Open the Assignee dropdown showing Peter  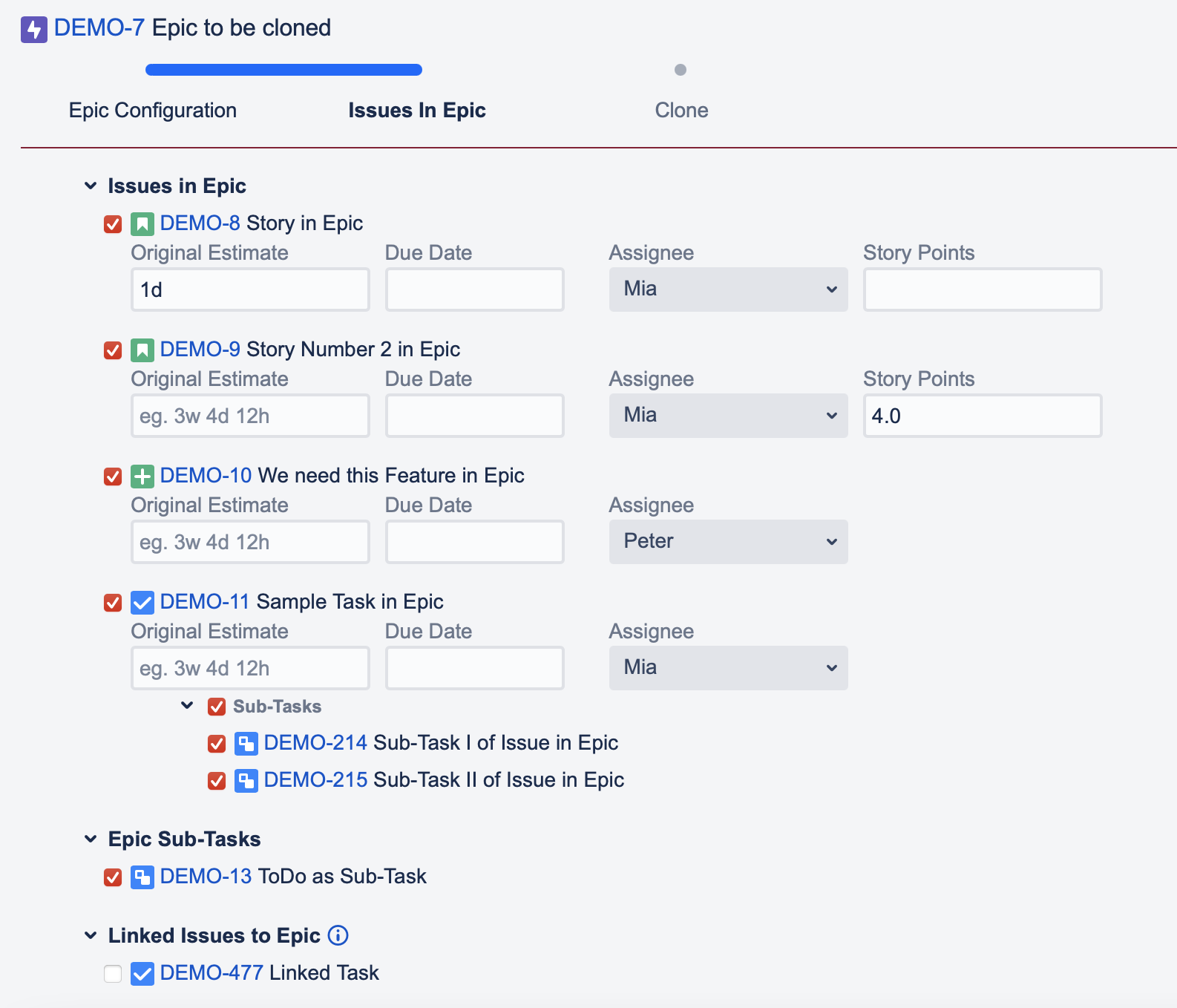[x=728, y=541]
